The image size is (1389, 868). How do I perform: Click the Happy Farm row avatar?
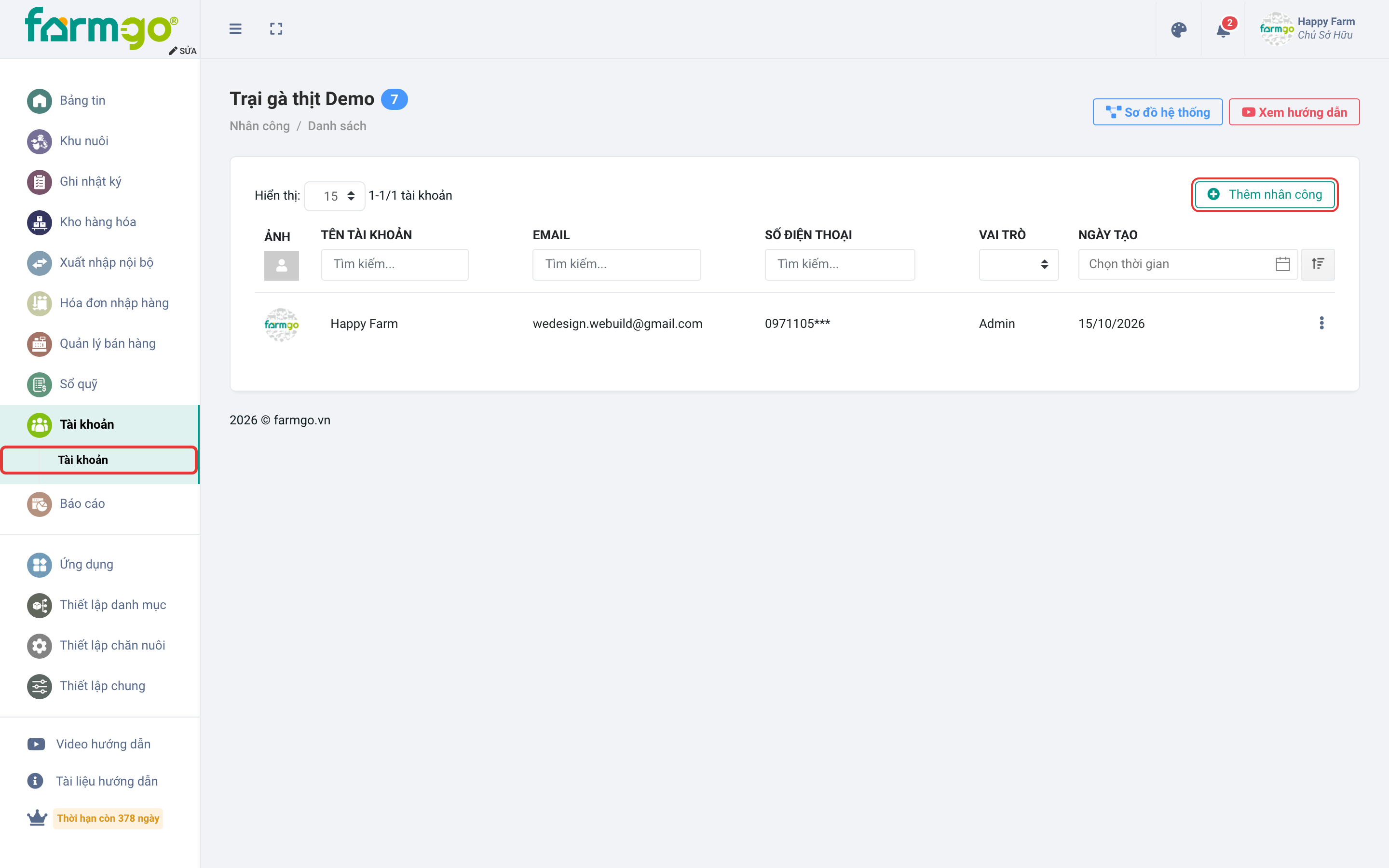point(281,325)
